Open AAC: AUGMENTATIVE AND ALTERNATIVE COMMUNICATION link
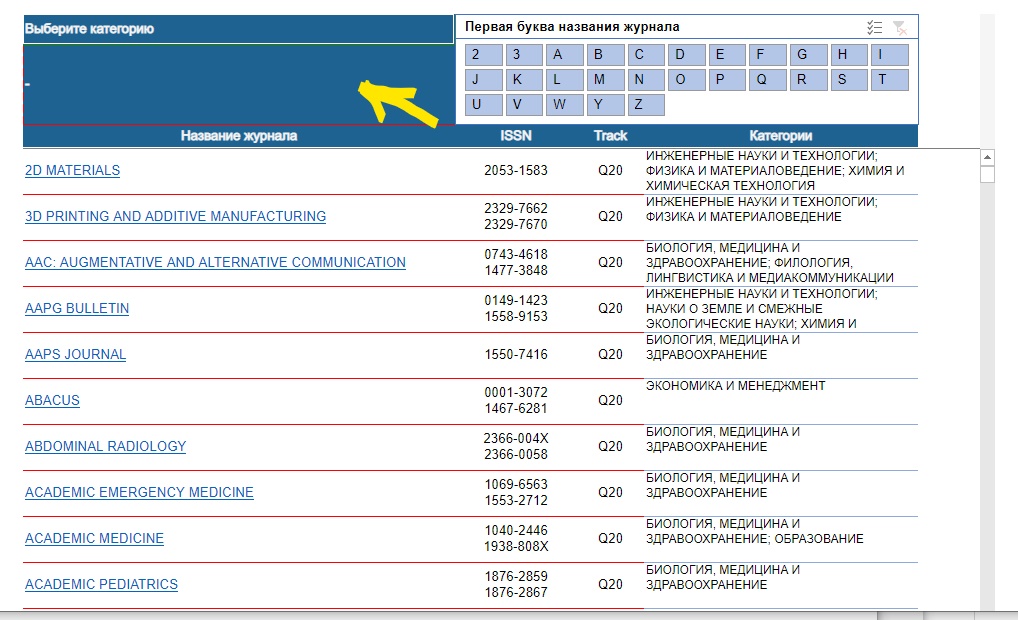The width and height of the screenshot is (1018, 620). pyautogui.click(x=216, y=262)
